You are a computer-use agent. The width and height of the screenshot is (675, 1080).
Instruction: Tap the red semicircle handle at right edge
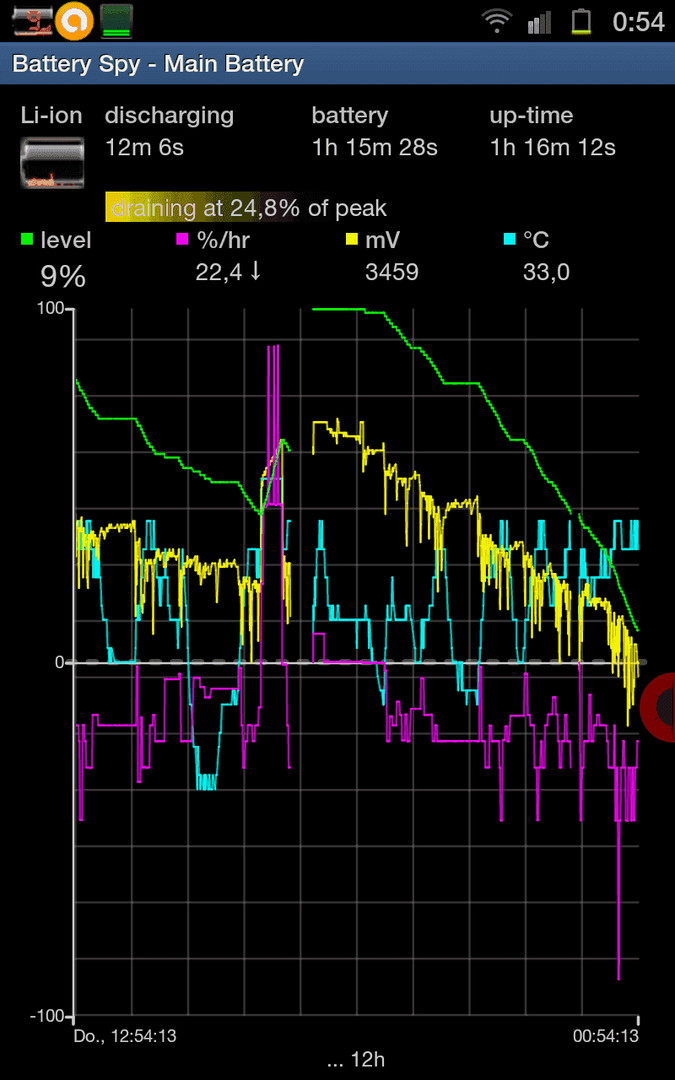pyautogui.click(x=658, y=707)
